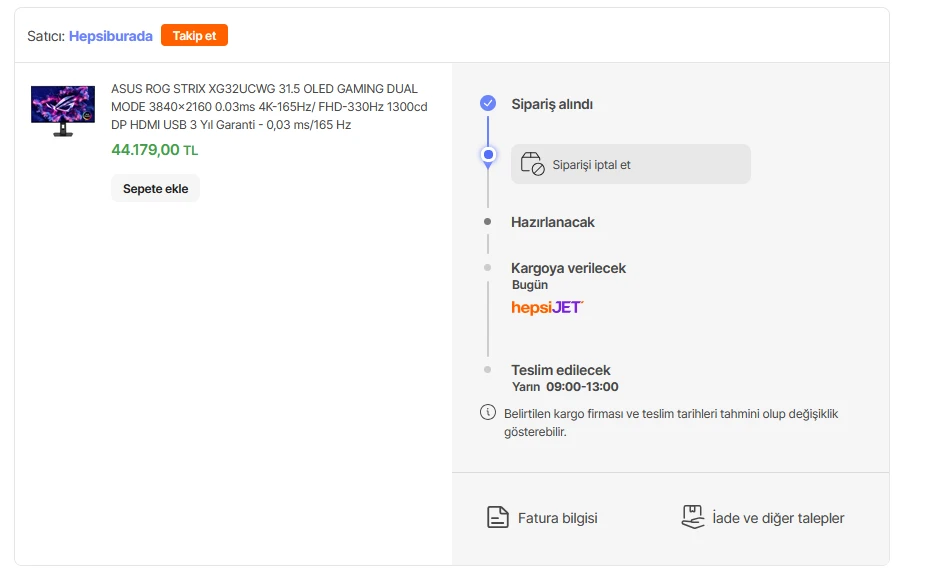The height and width of the screenshot is (576, 925).
Task: Click the cancel order box icon
Action: click(x=532, y=164)
